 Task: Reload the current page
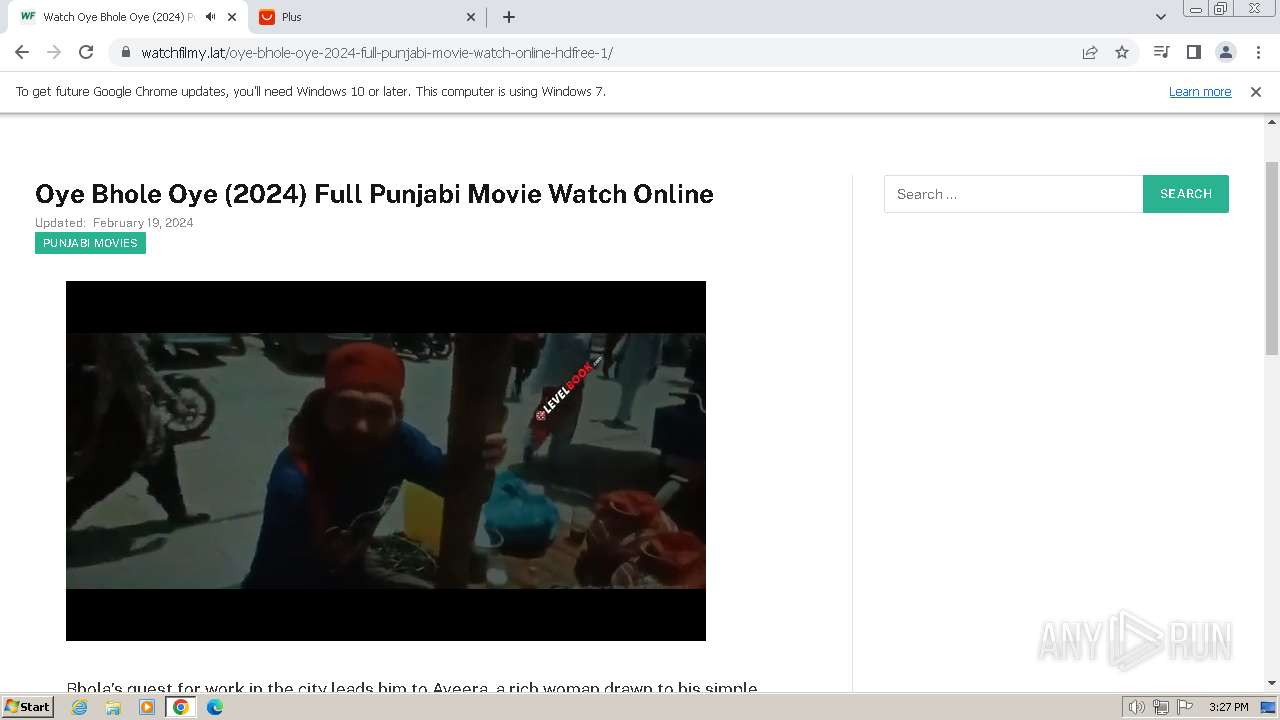pos(86,52)
